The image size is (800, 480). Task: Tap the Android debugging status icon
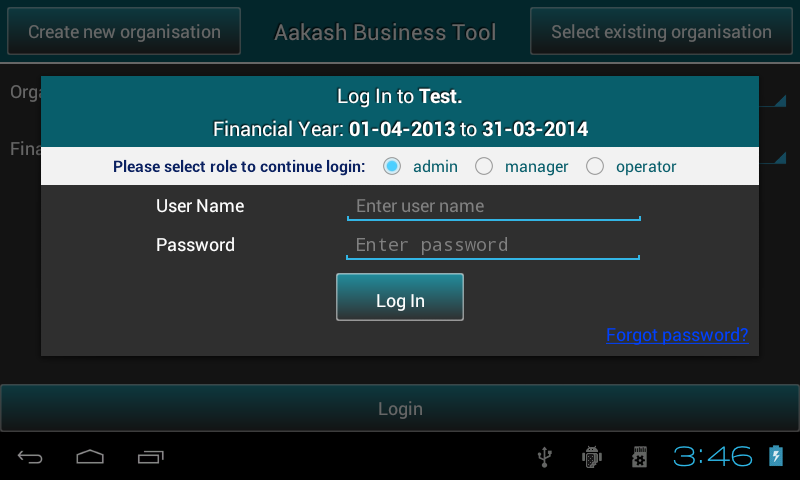592,457
